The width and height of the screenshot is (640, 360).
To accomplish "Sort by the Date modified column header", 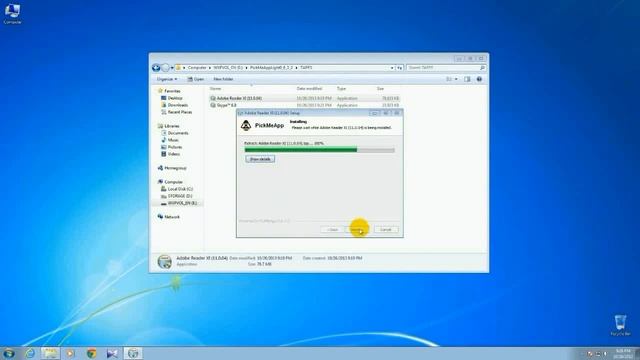I will tap(309, 89).
